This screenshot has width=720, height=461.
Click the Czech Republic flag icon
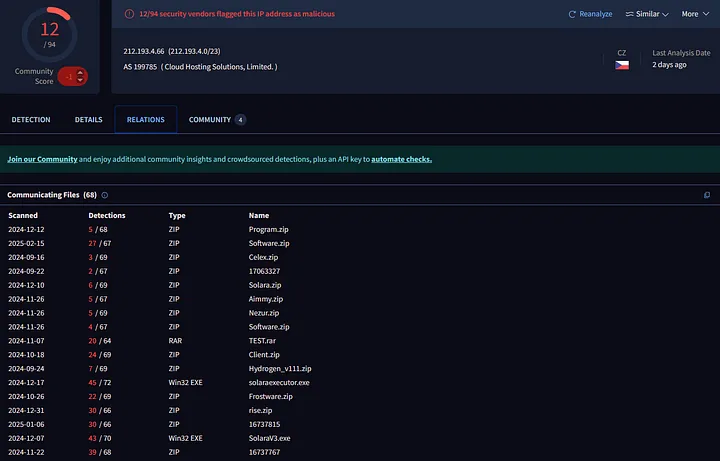pyautogui.click(x=622, y=65)
